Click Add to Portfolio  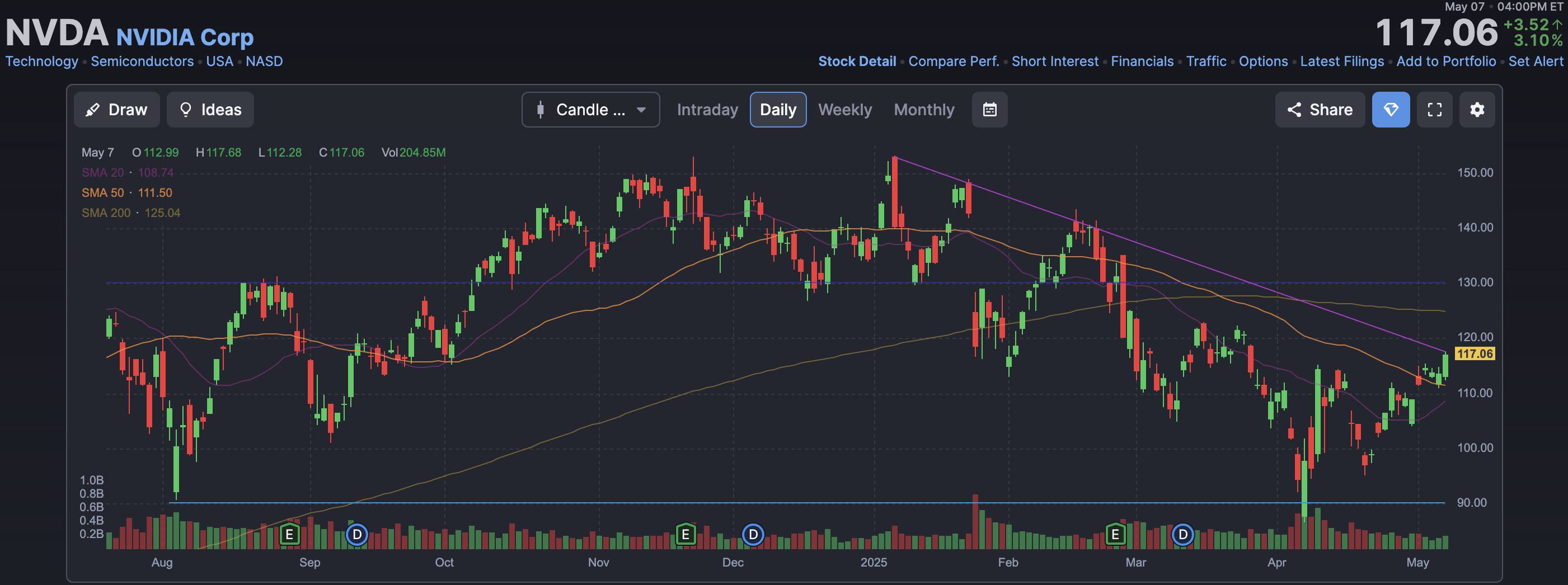click(1445, 62)
